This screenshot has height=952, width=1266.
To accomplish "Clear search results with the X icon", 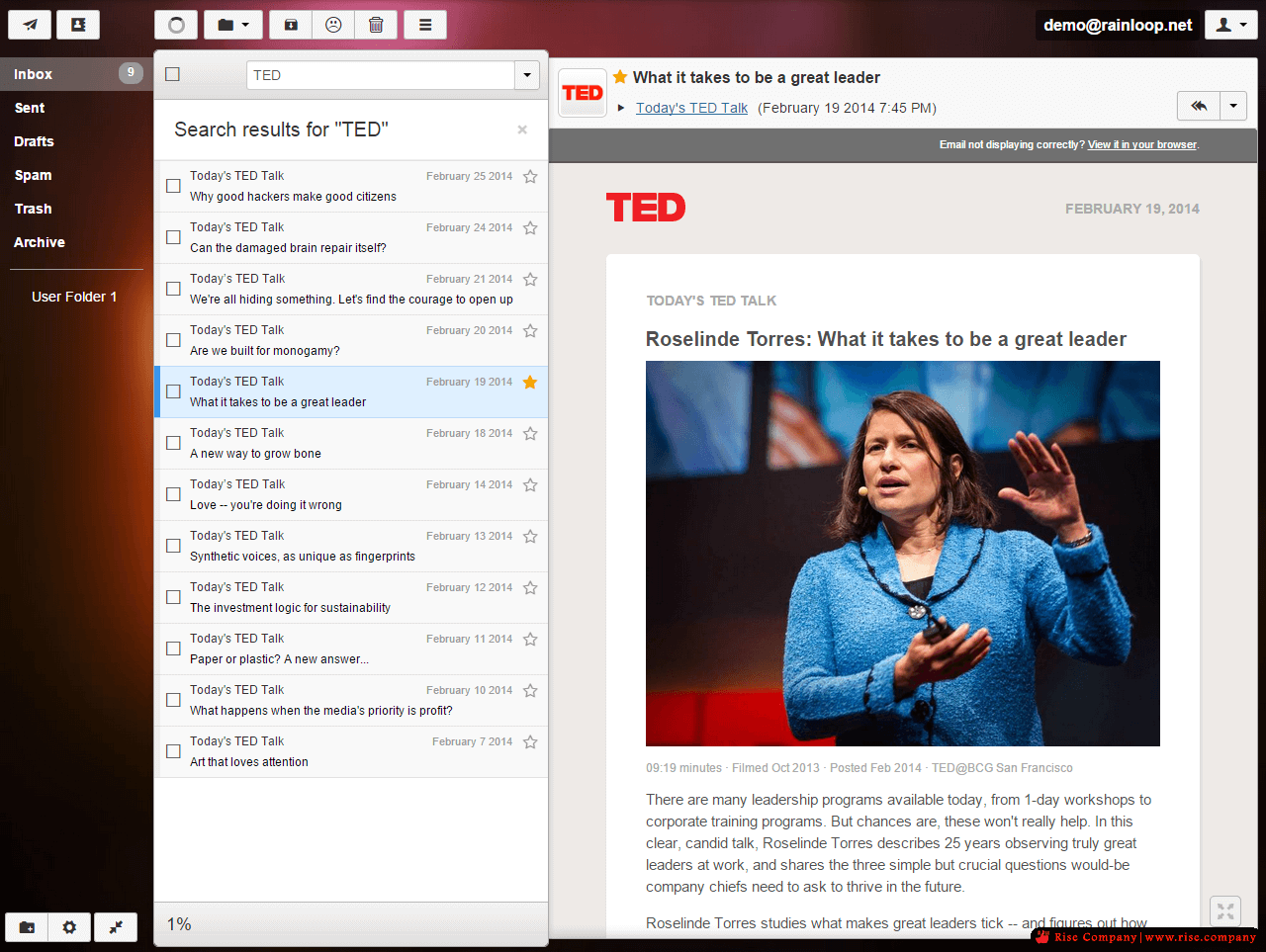I will click(522, 130).
